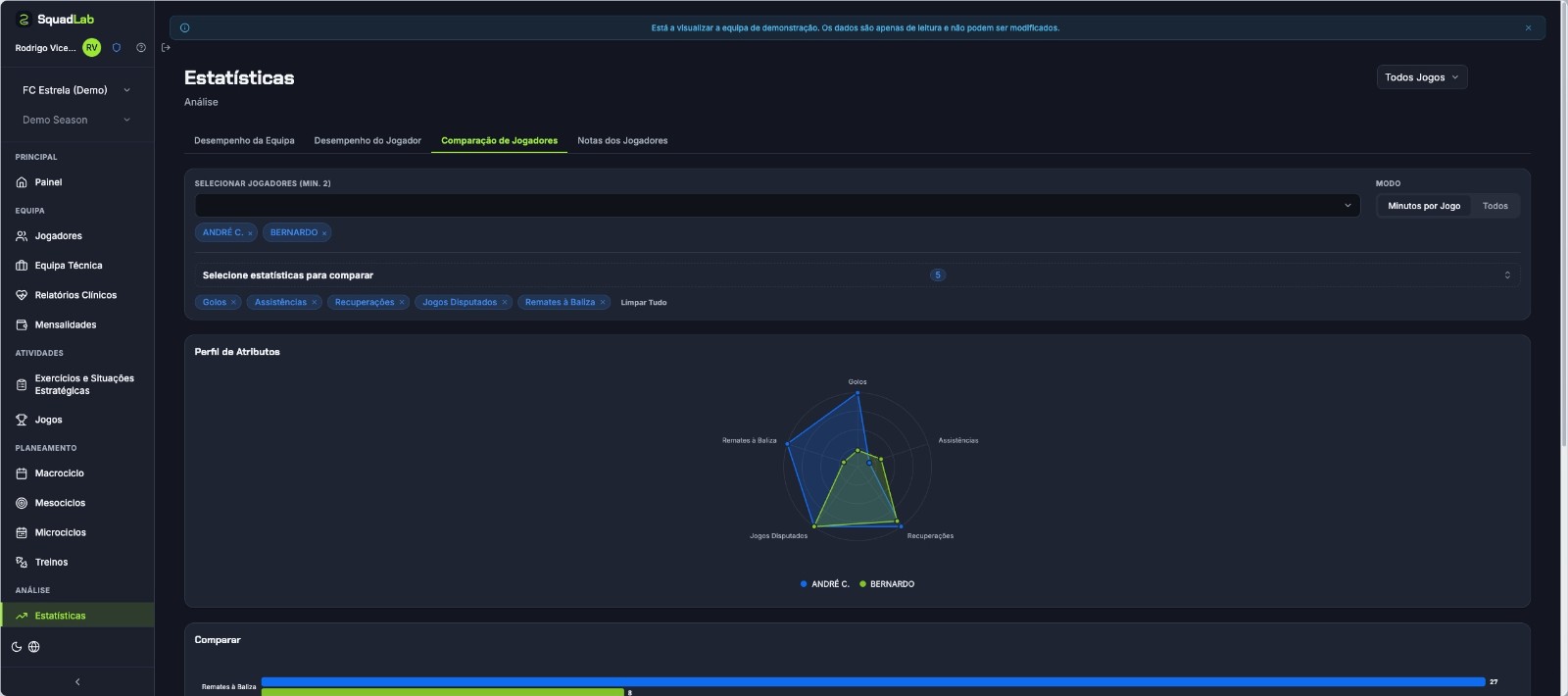This screenshot has width=1568, height=696.
Task: Open the Mesociclos target icon
Action: (x=22, y=503)
